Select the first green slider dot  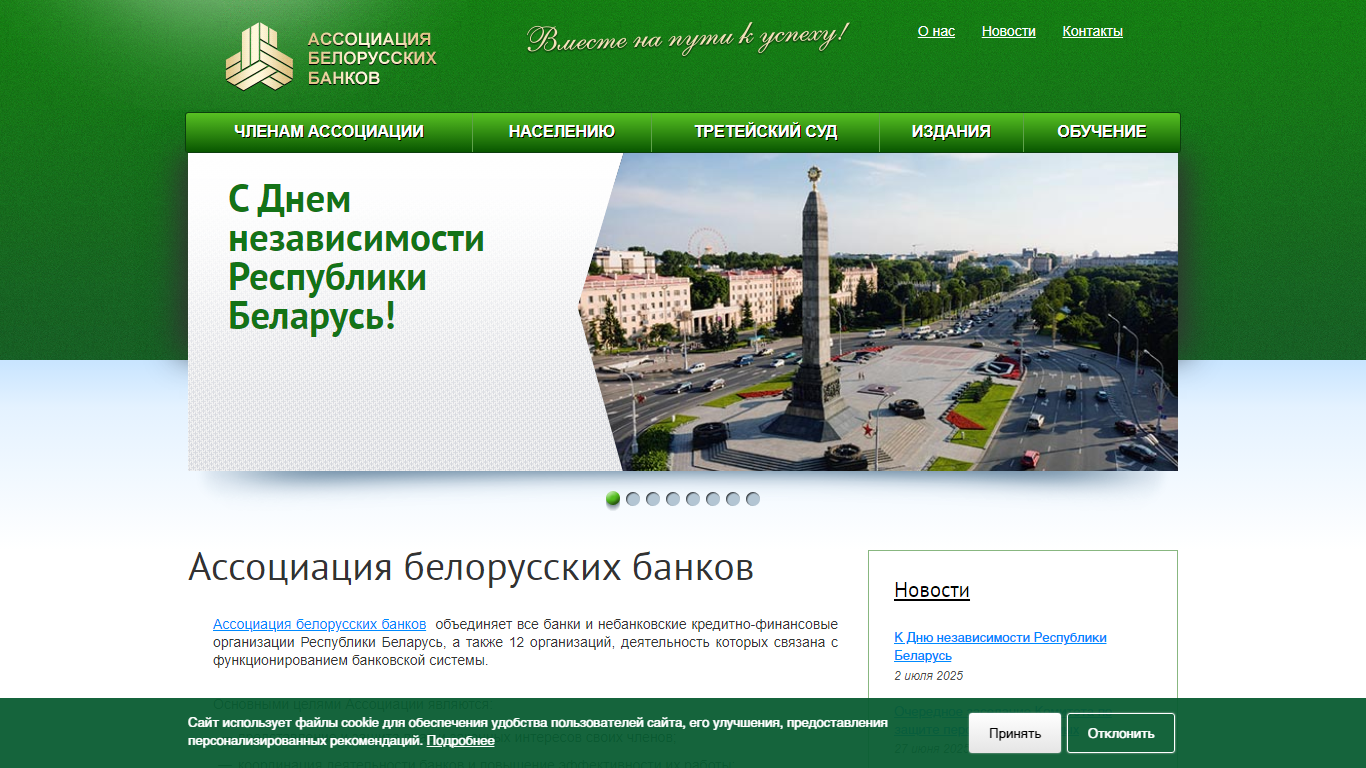pyautogui.click(x=613, y=499)
